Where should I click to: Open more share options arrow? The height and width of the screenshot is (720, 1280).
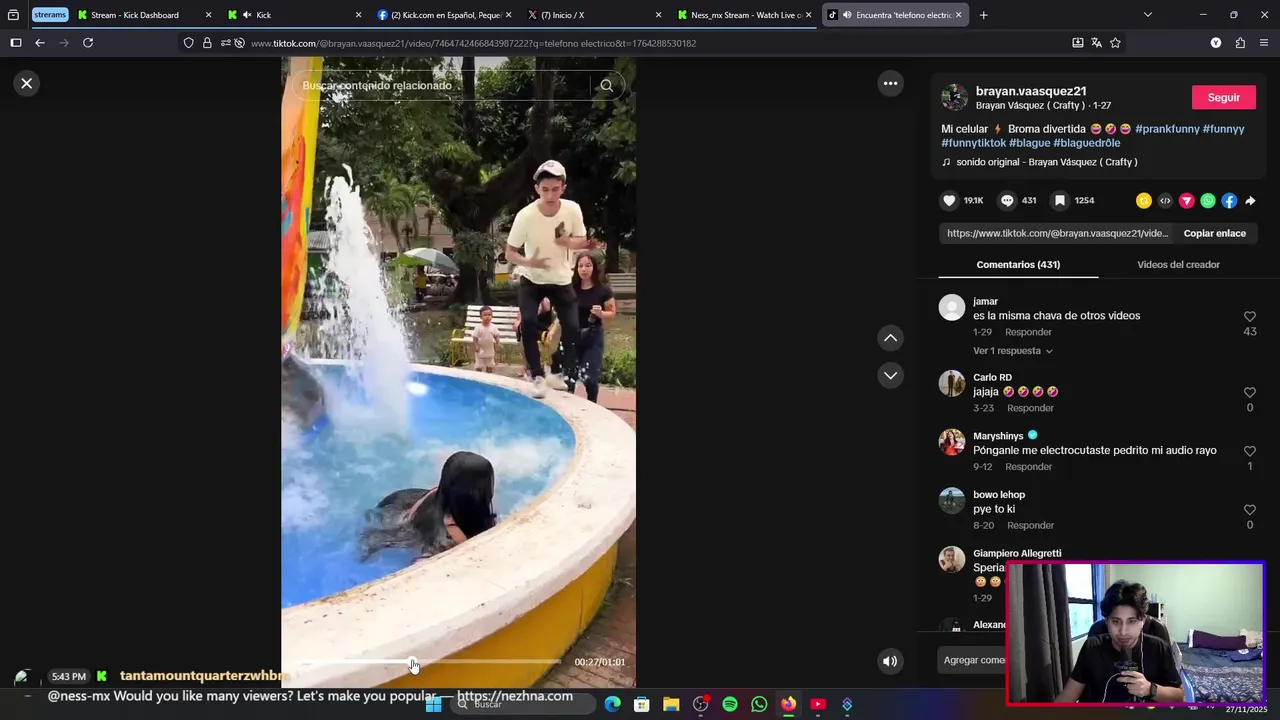pos(1250,201)
